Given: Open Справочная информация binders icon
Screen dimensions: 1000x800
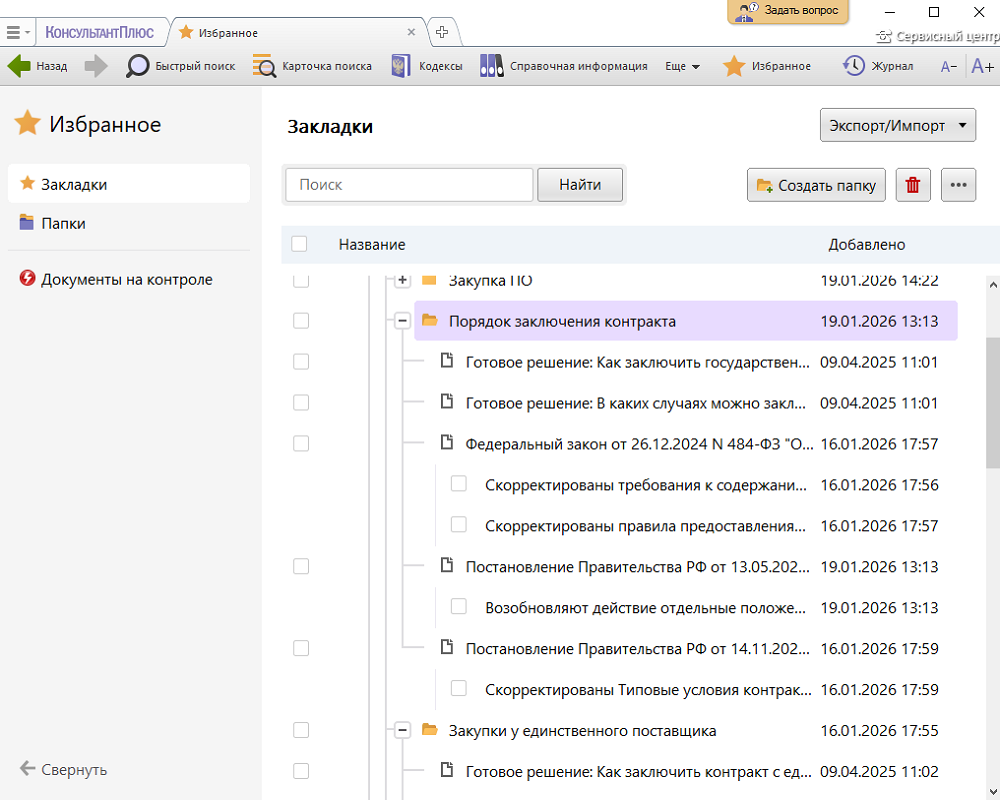Looking at the screenshot, I should tap(491, 66).
